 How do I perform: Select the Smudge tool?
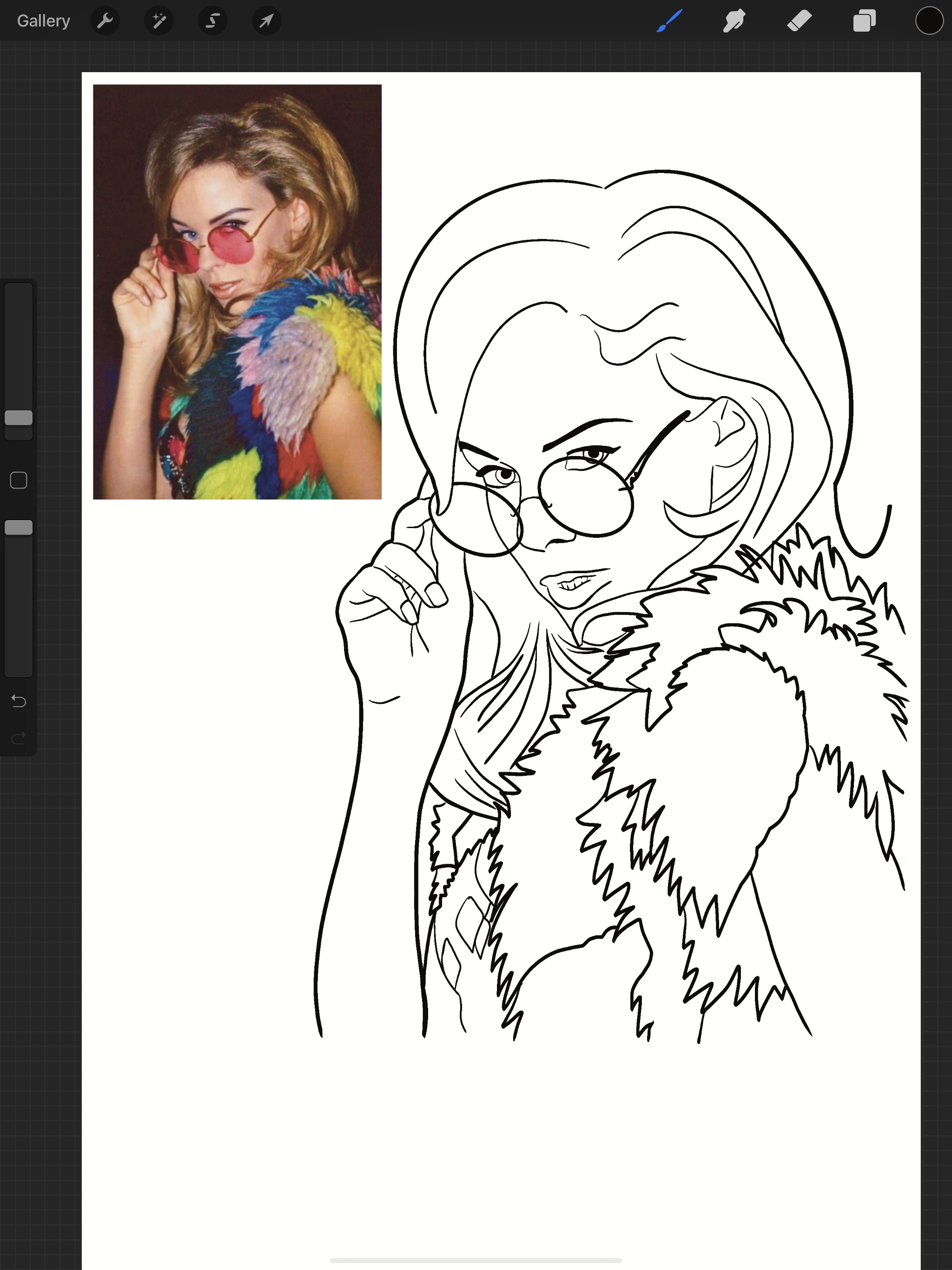[734, 21]
